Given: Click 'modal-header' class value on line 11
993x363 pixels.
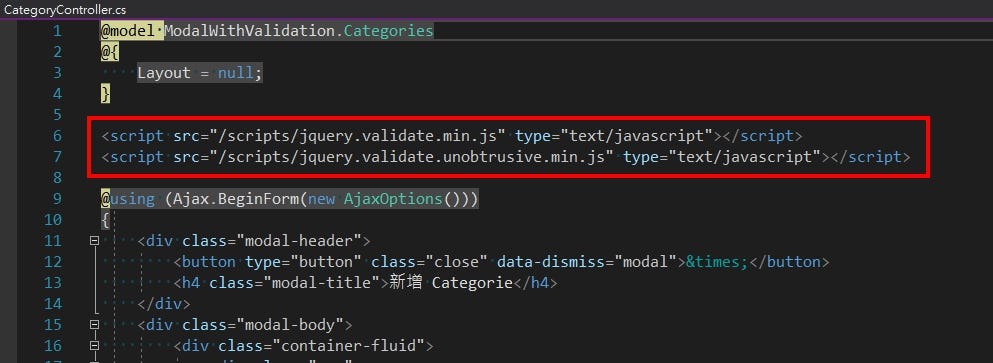Looking at the screenshot, I should 299,241.
